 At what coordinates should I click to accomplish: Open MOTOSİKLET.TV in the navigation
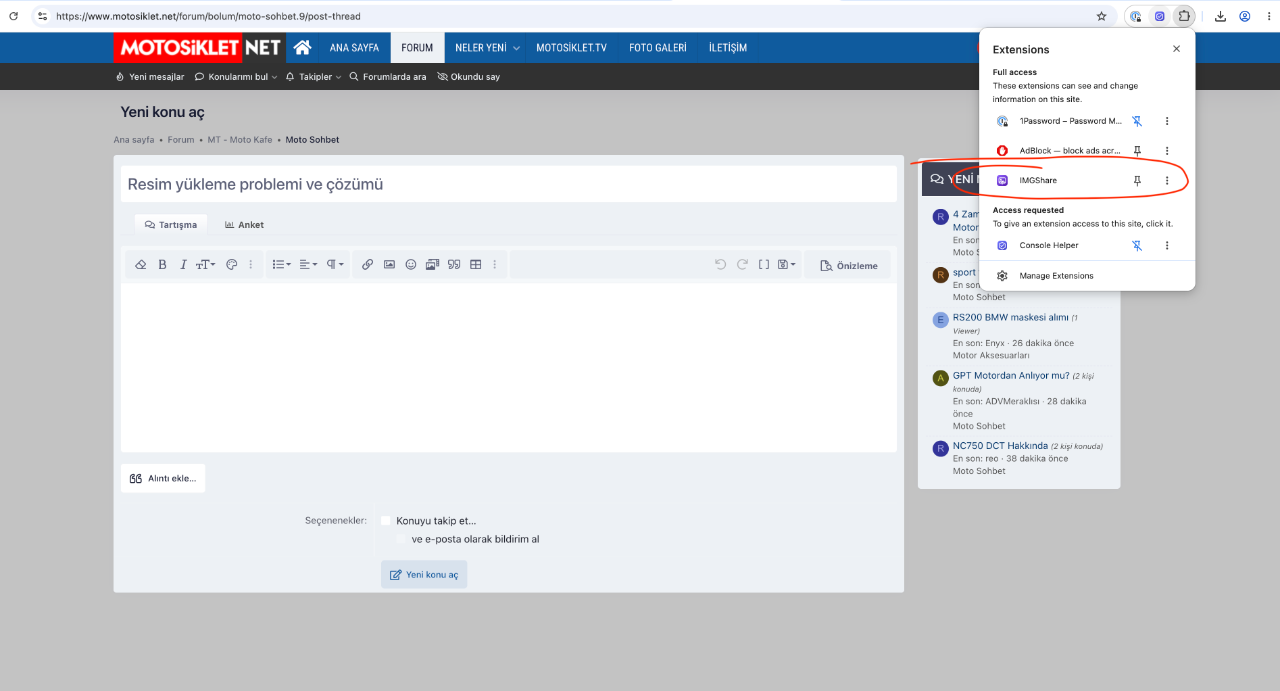coord(571,47)
